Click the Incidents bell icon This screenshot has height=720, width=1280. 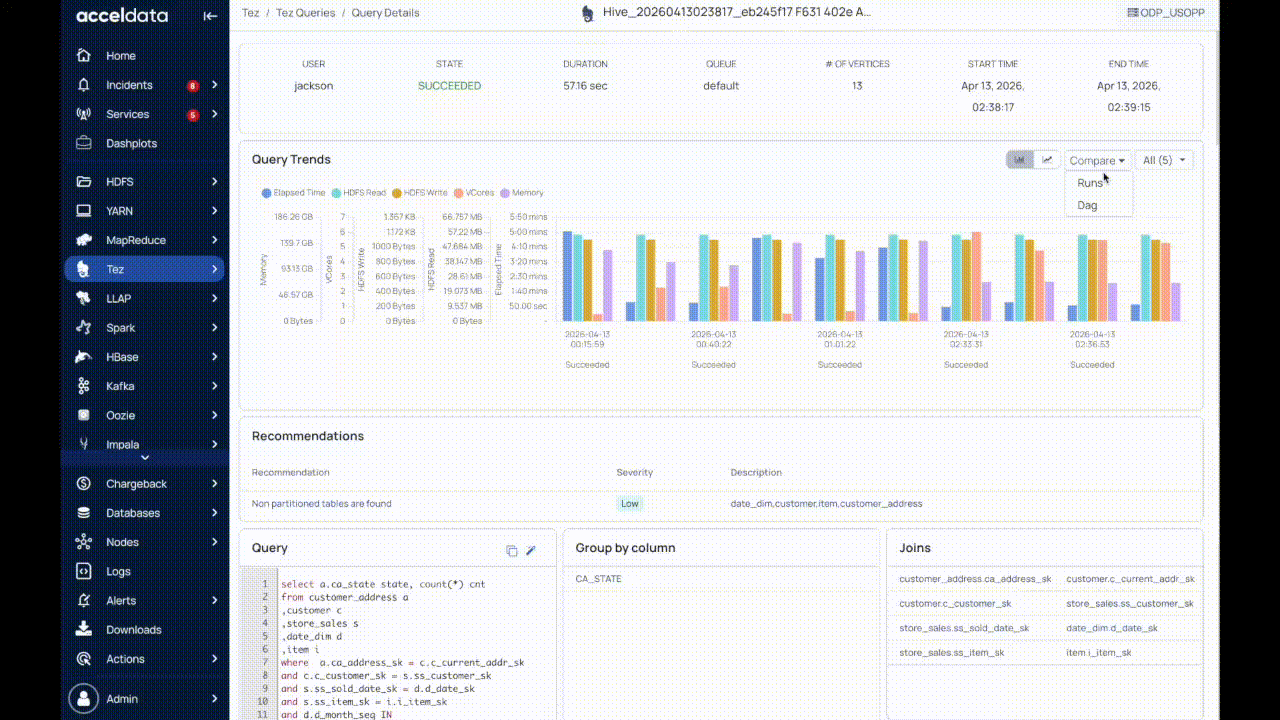click(x=84, y=85)
